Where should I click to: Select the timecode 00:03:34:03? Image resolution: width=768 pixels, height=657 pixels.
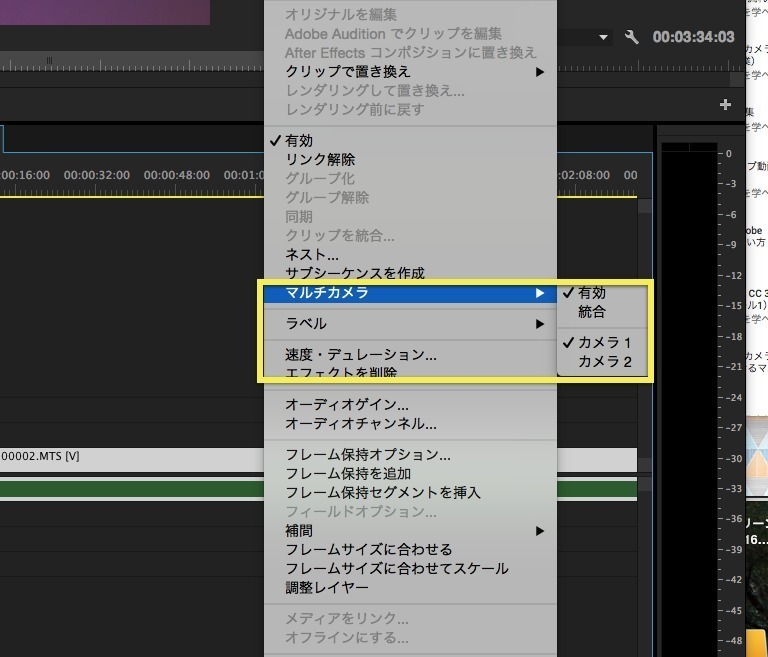(693, 37)
